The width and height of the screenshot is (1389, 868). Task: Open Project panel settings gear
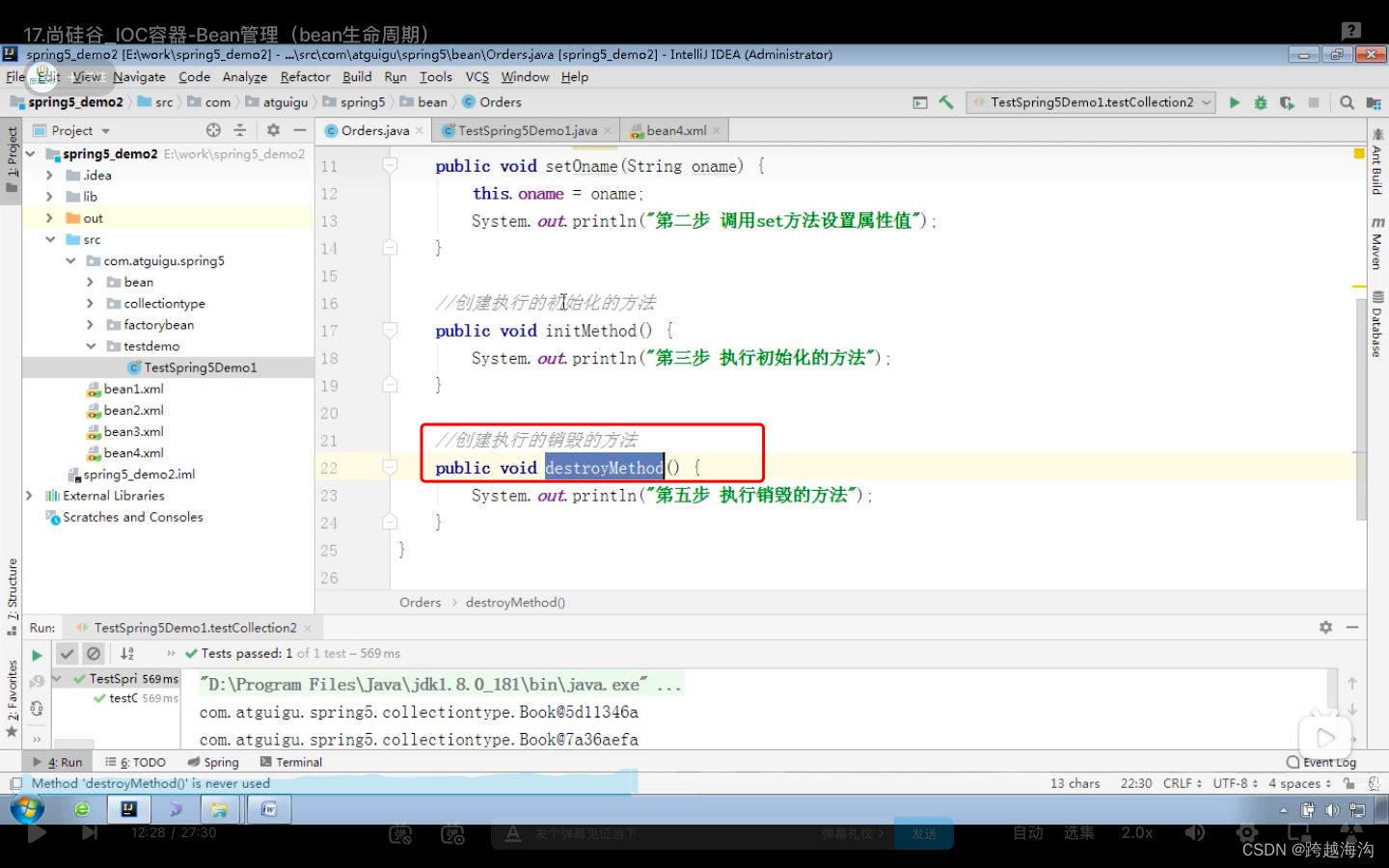click(273, 130)
